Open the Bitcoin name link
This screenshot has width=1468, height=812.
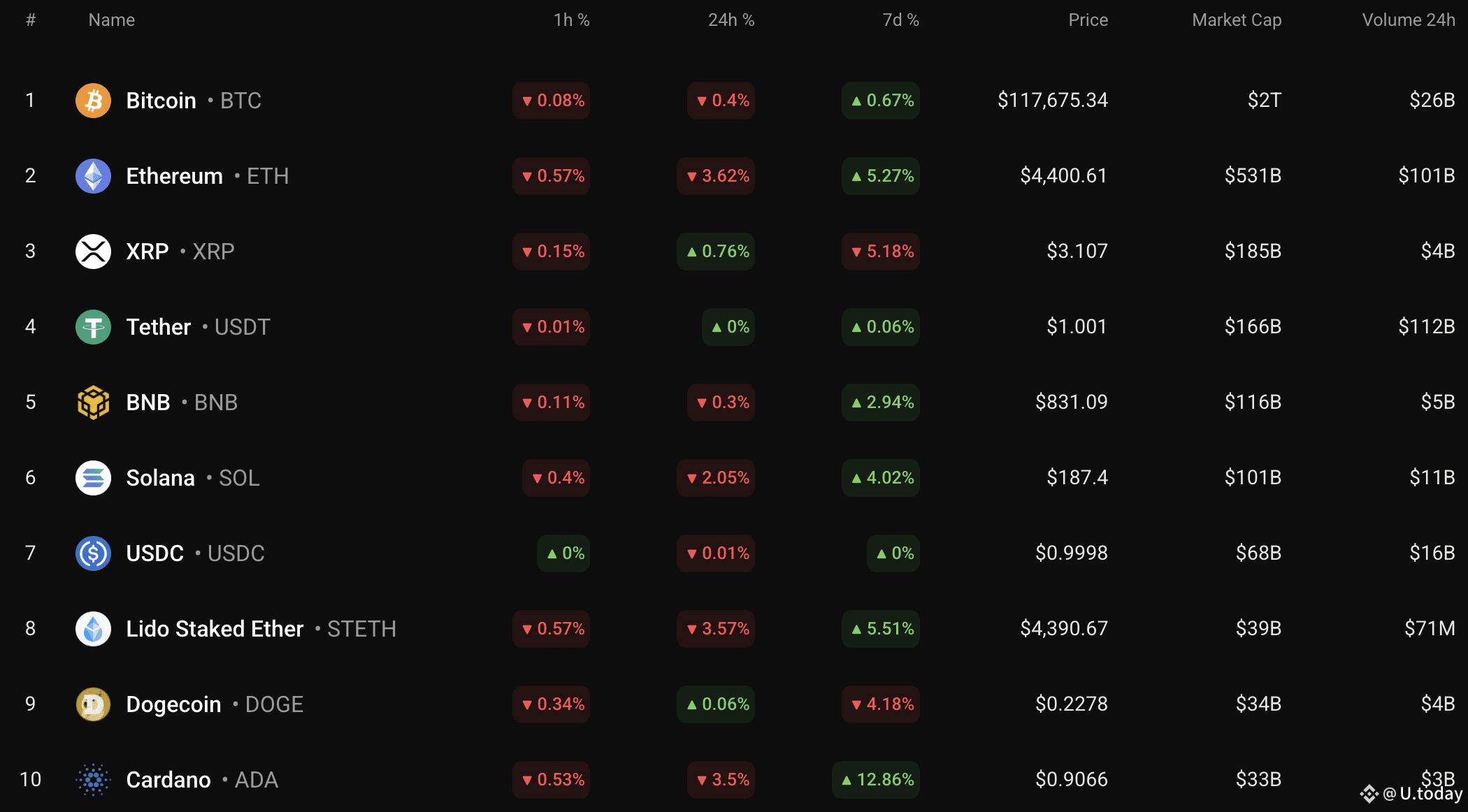(x=161, y=101)
